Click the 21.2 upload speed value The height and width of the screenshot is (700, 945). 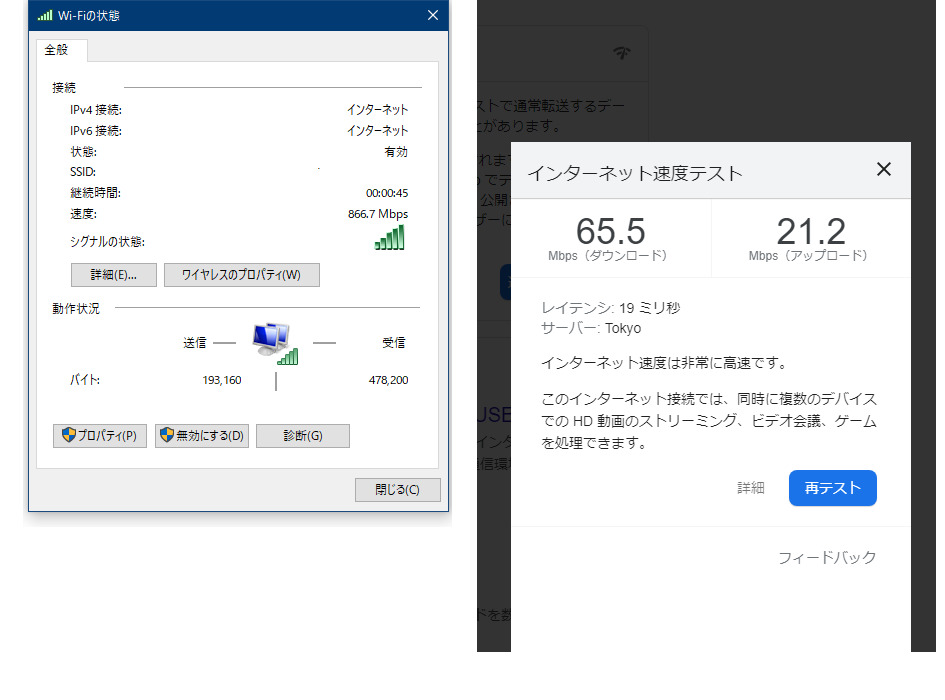(811, 232)
